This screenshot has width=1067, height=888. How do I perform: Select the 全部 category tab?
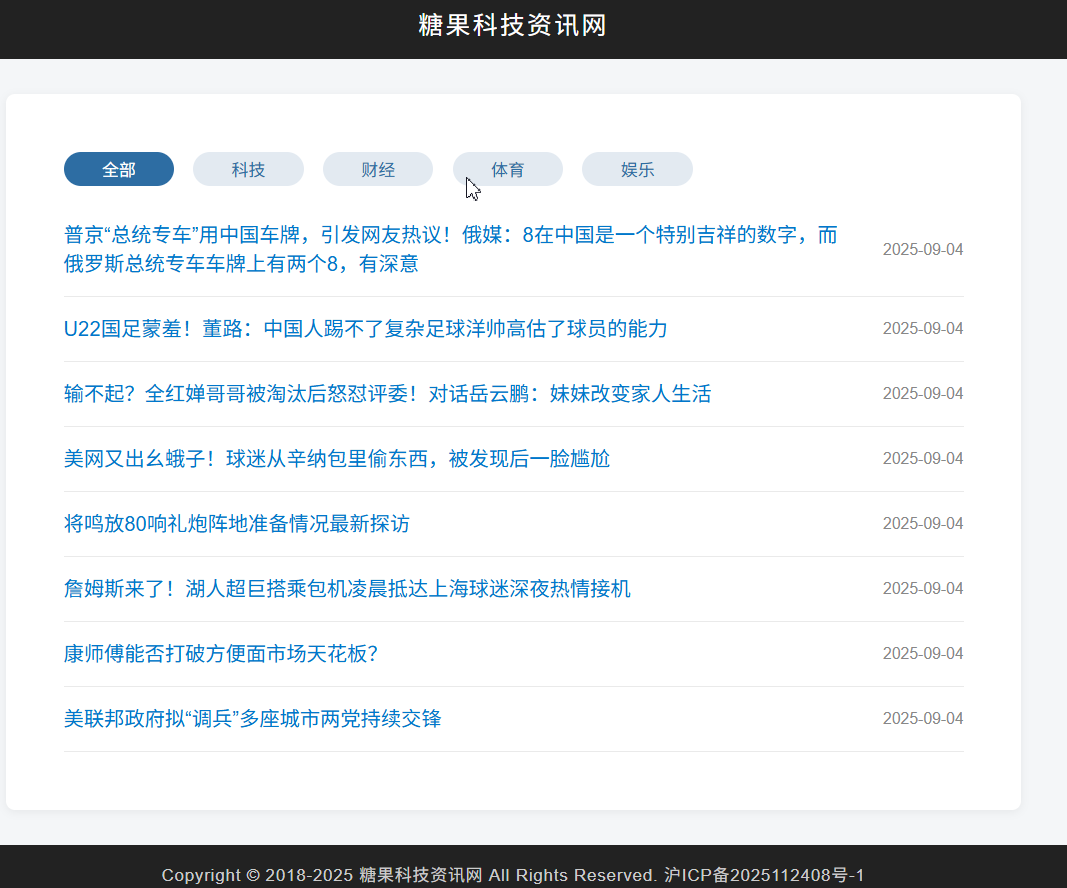119,169
